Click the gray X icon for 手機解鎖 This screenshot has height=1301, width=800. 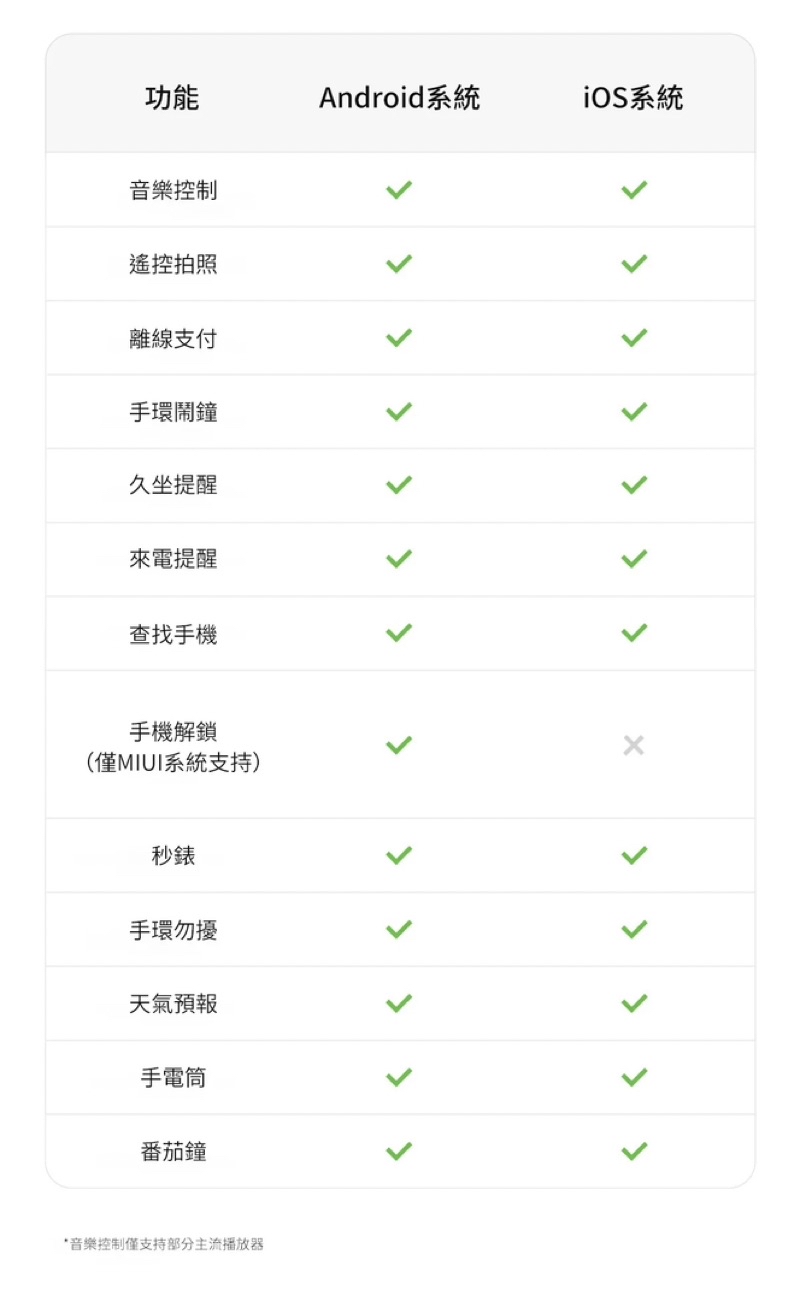point(634,745)
